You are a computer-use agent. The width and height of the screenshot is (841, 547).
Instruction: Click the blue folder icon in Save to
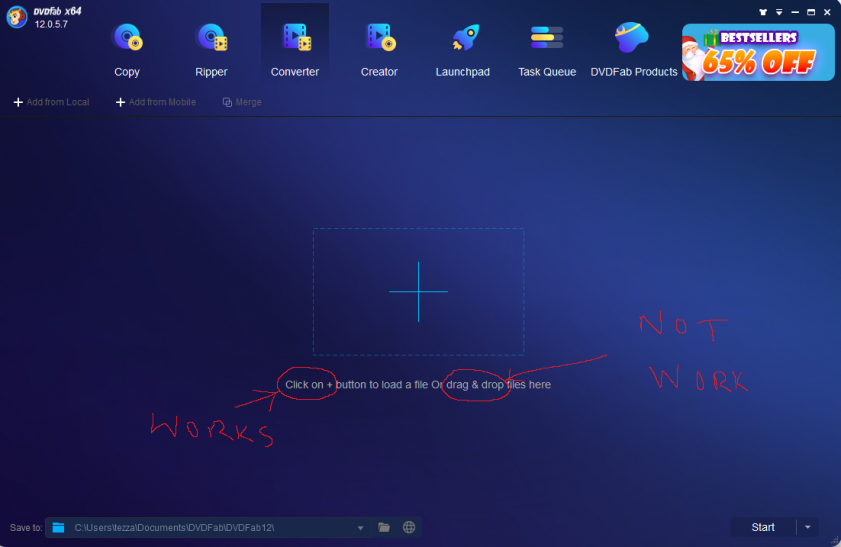(x=58, y=528)
